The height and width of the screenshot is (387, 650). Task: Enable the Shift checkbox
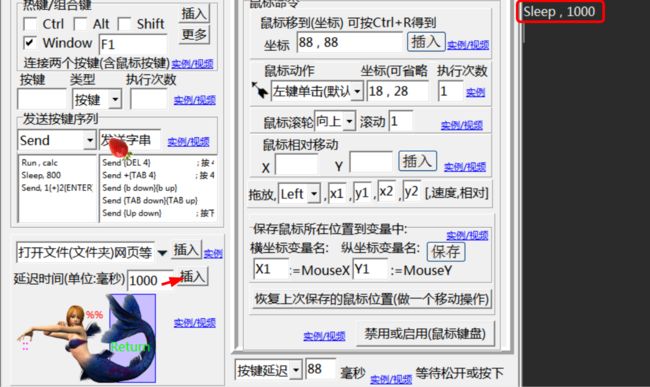[x=124, y=24]
